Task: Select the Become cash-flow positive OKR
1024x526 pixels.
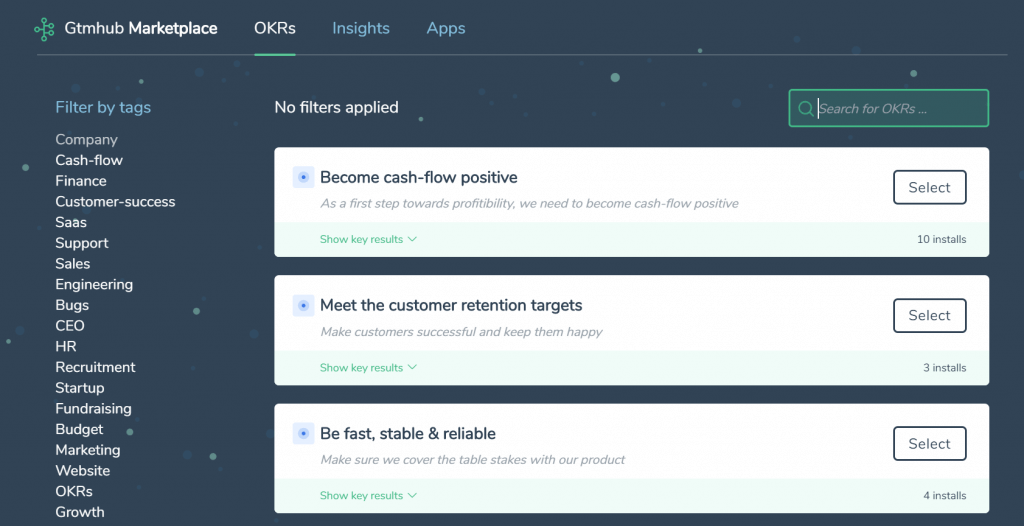Action: coord(929,188)
